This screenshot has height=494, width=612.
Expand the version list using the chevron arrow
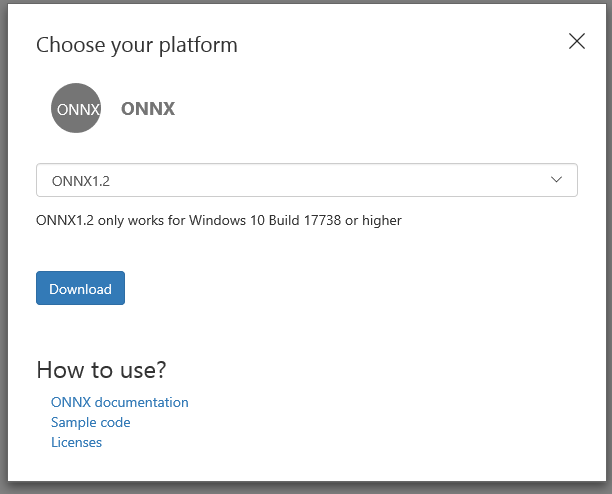556,179
